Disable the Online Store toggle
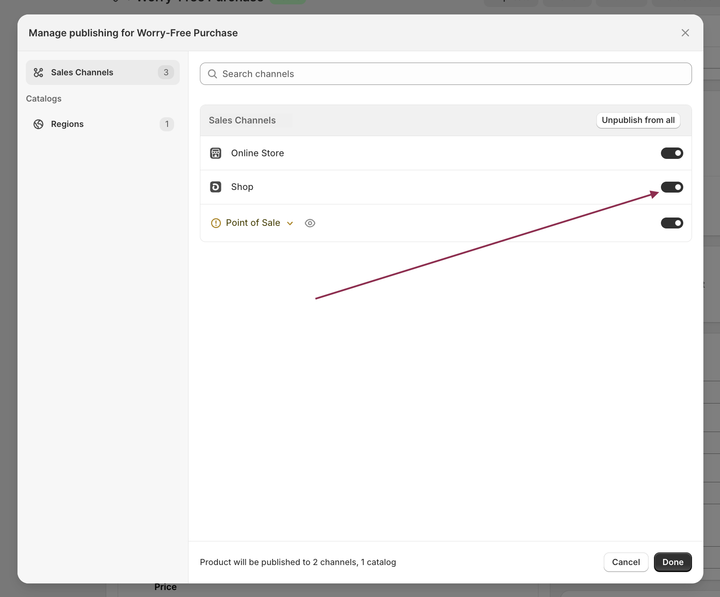 (x=672, y=153)
